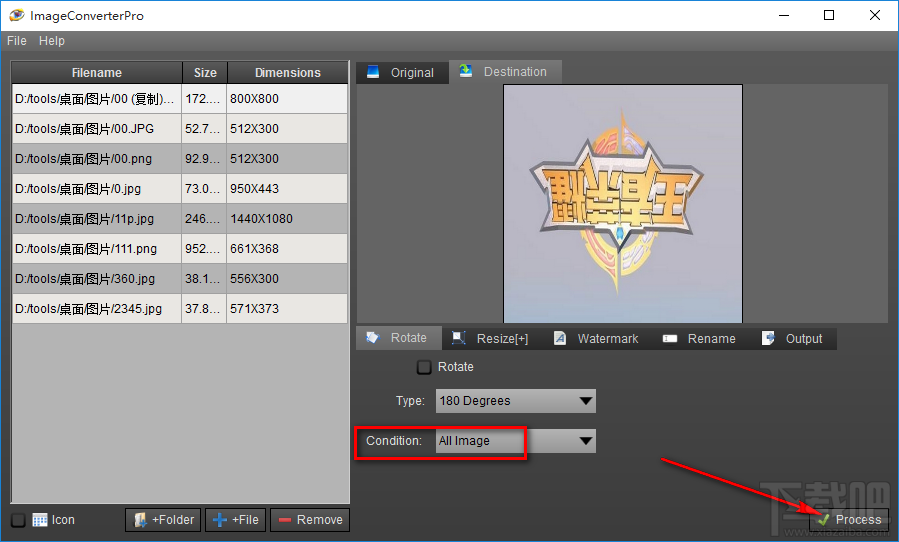Viewport: 899px width, 542px height.
Task: Click the Destination tab icon
Action: [466, 71]
